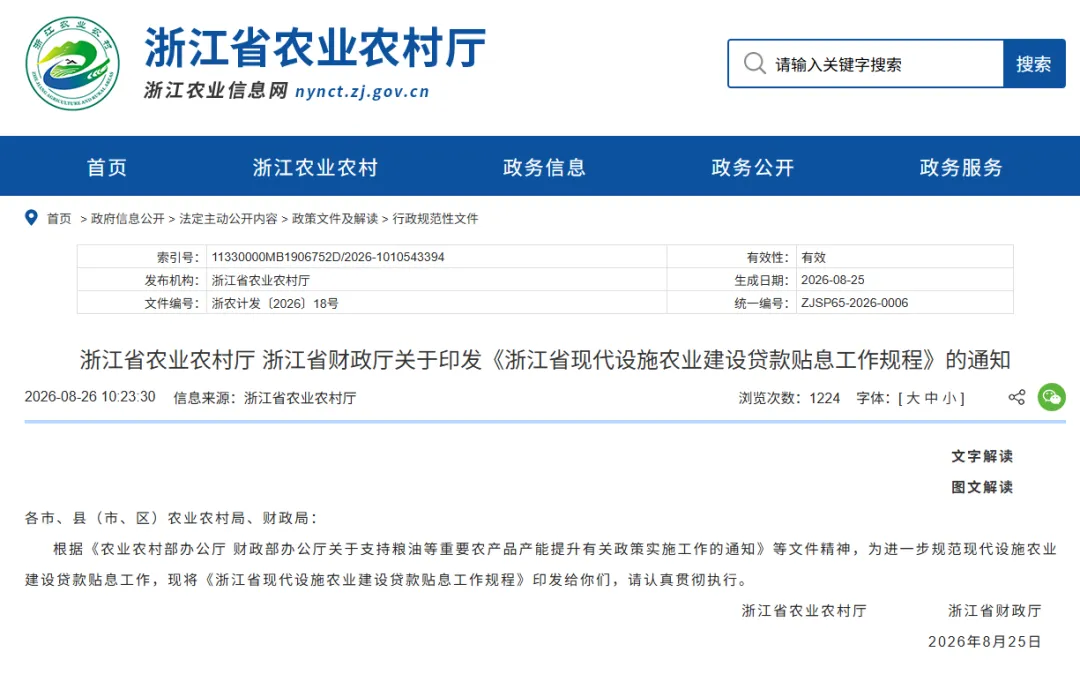1080x682 pixels.
Task: Click the Zhejiang agriculture department round logo
Action: point(72,63)
